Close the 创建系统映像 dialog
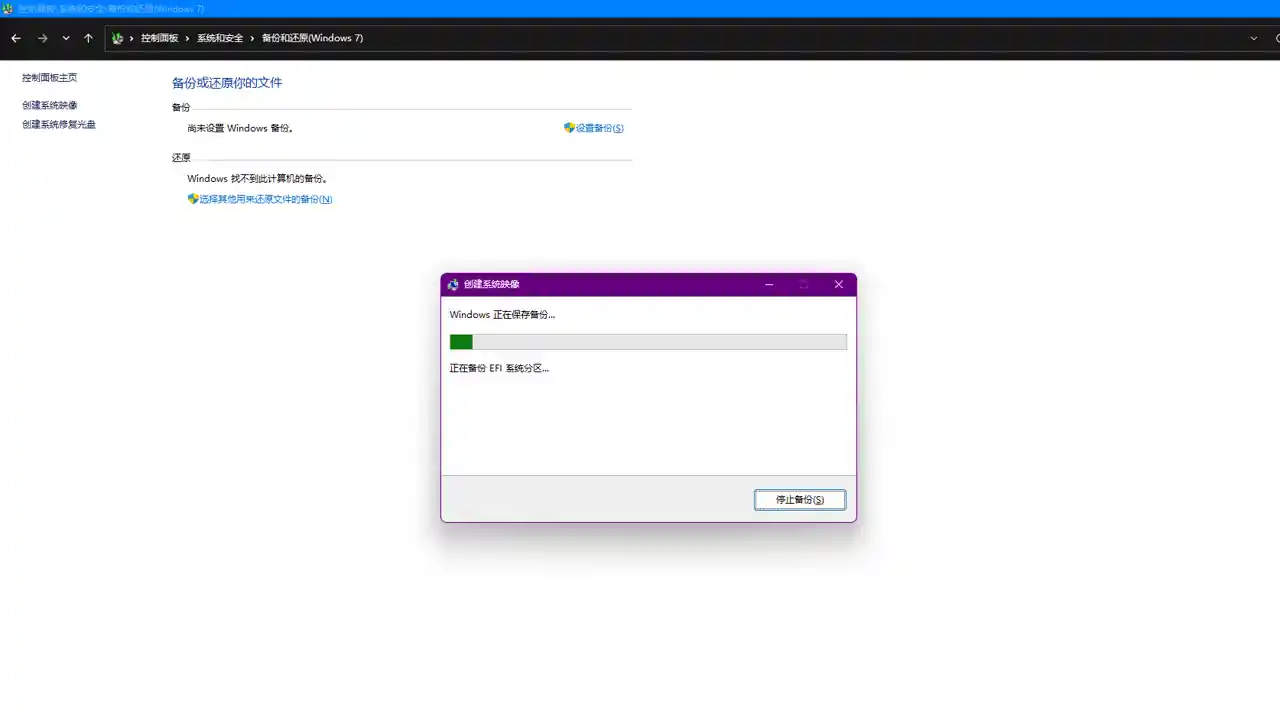 pos(839,284)
